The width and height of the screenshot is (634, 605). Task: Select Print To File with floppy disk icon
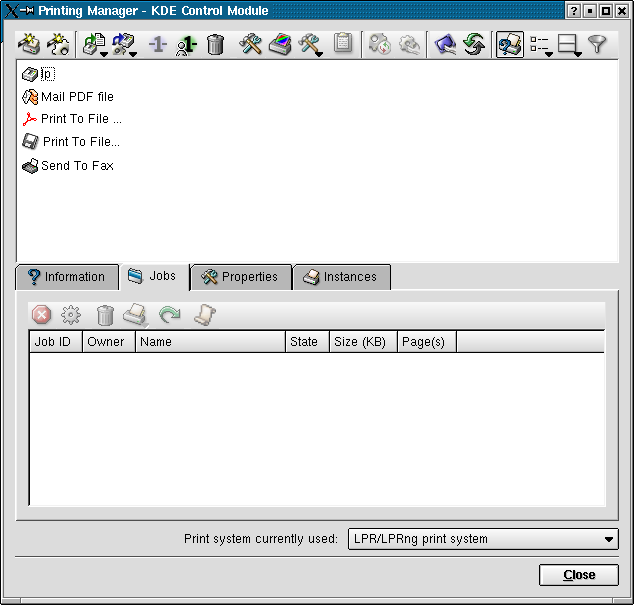pyautogui.click(x=71, y=142)
